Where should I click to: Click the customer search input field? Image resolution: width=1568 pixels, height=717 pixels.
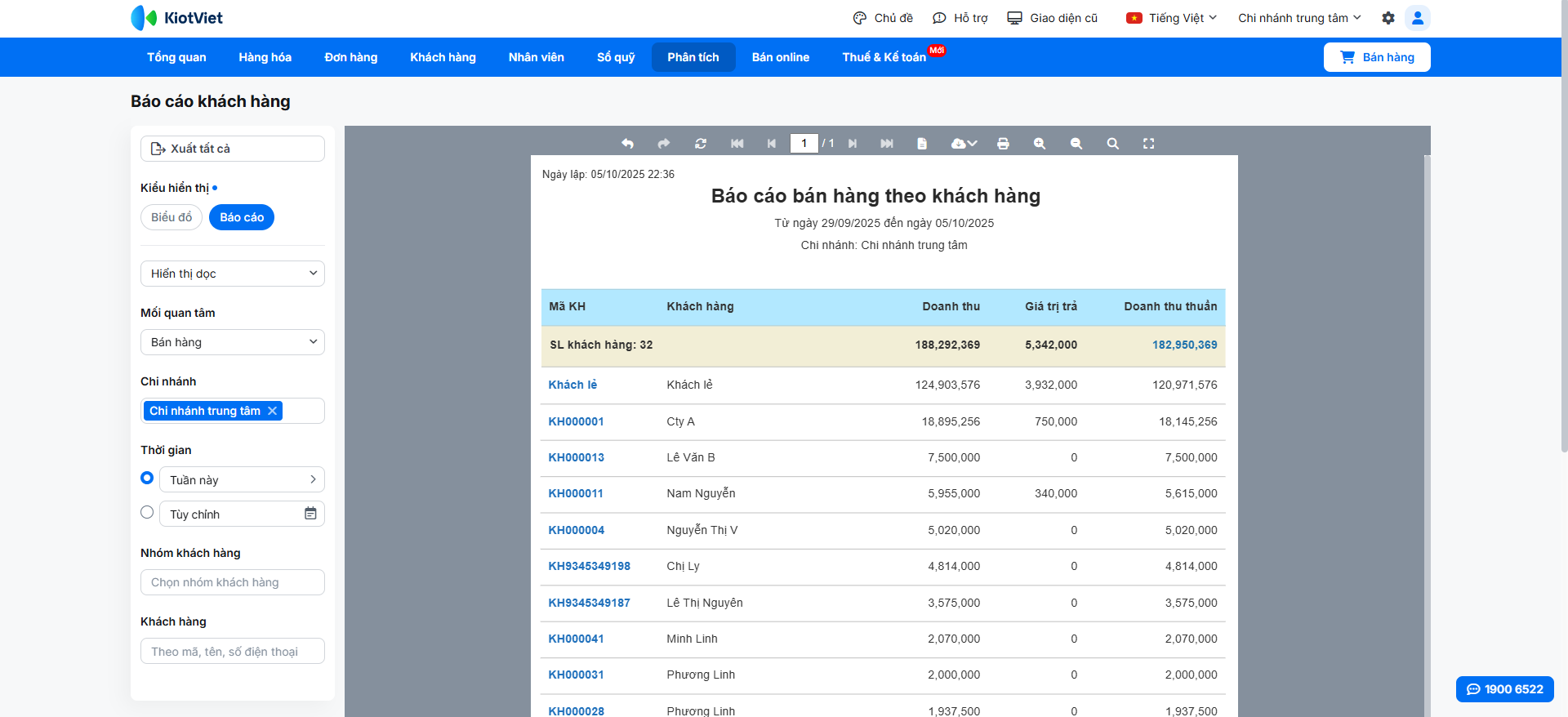click(x=233, y=651)
